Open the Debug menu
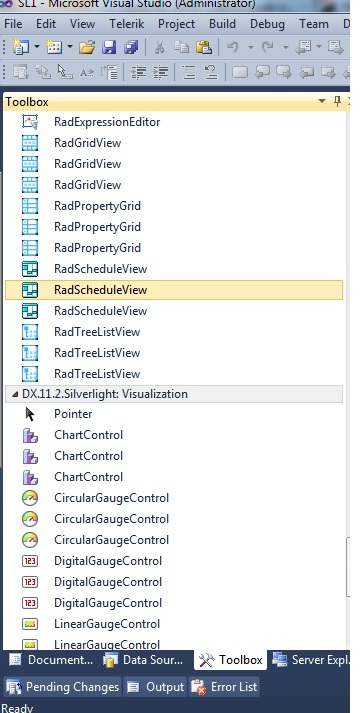 click(x=267, y=24)
